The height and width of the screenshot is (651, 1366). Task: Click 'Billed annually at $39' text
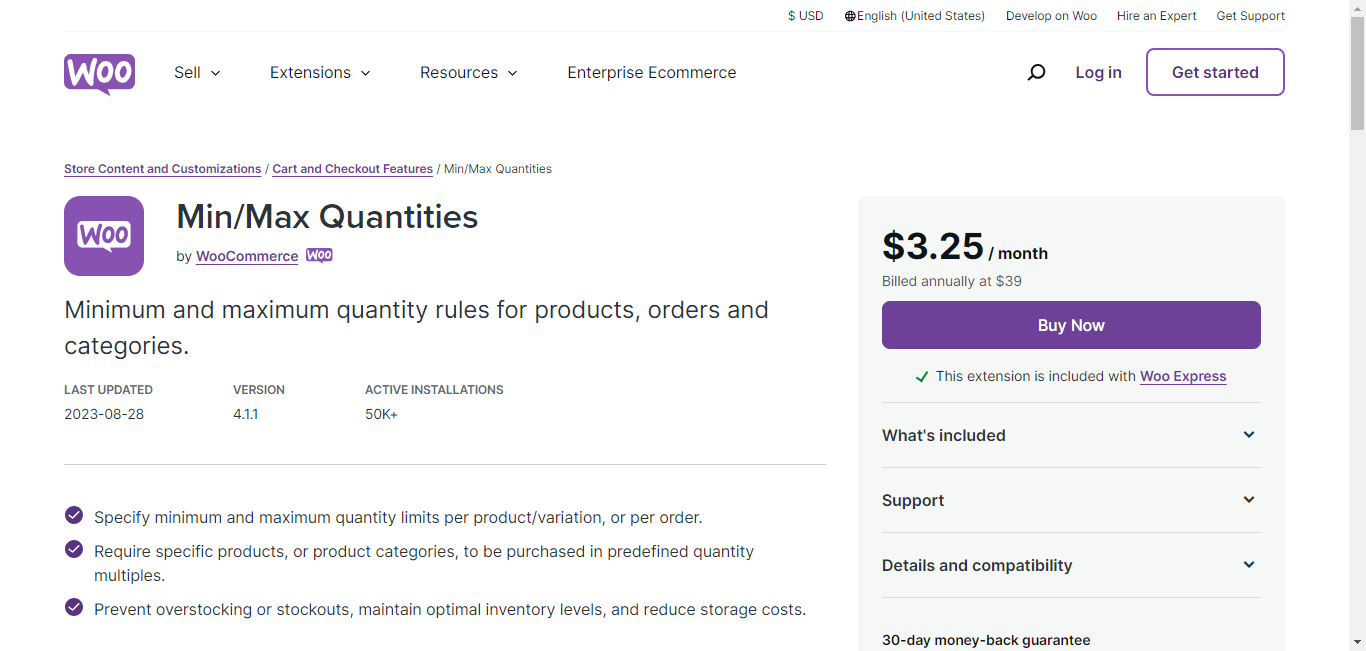tap(952, 281)
